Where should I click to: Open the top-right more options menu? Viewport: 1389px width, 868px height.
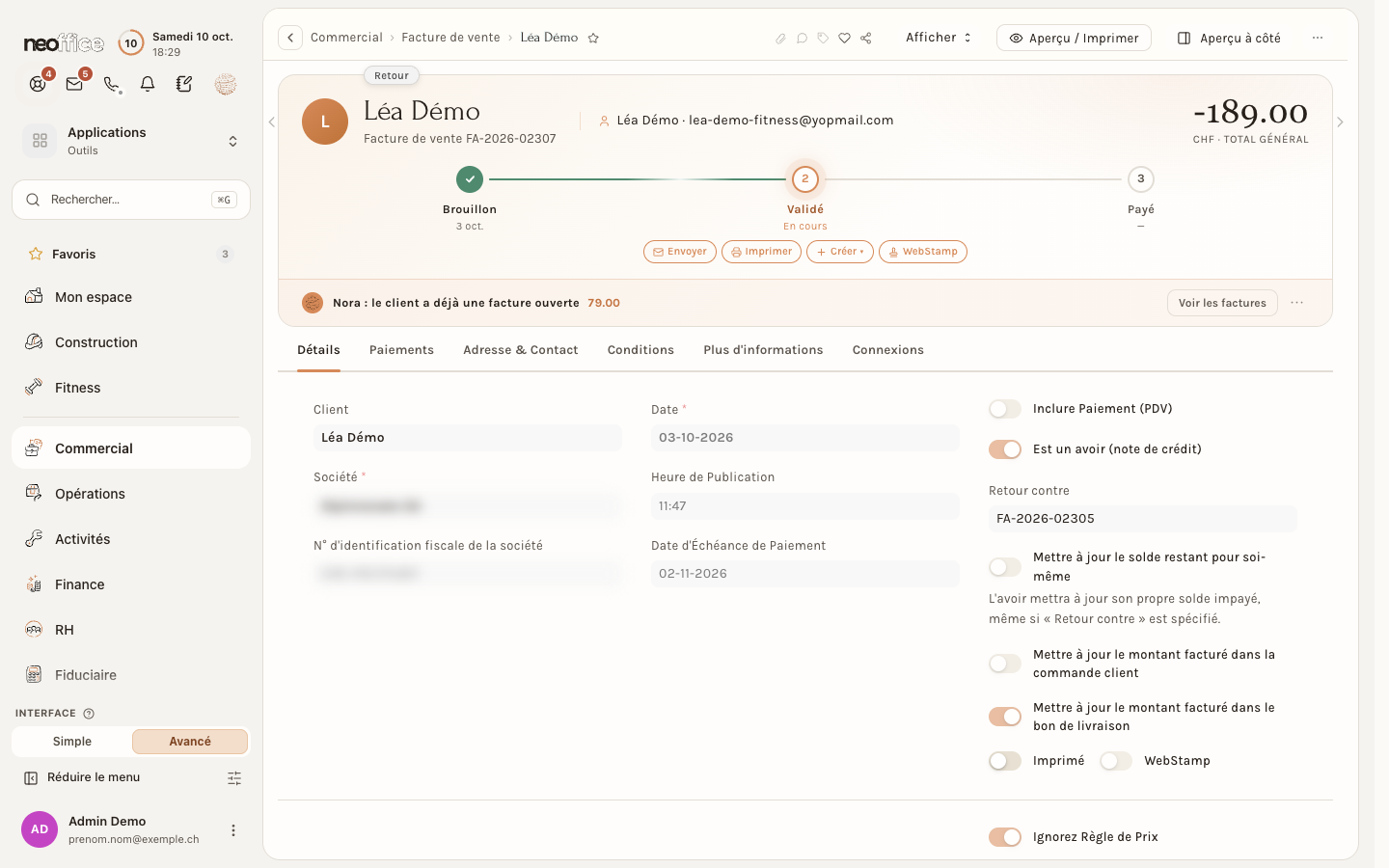[1318, 38]
